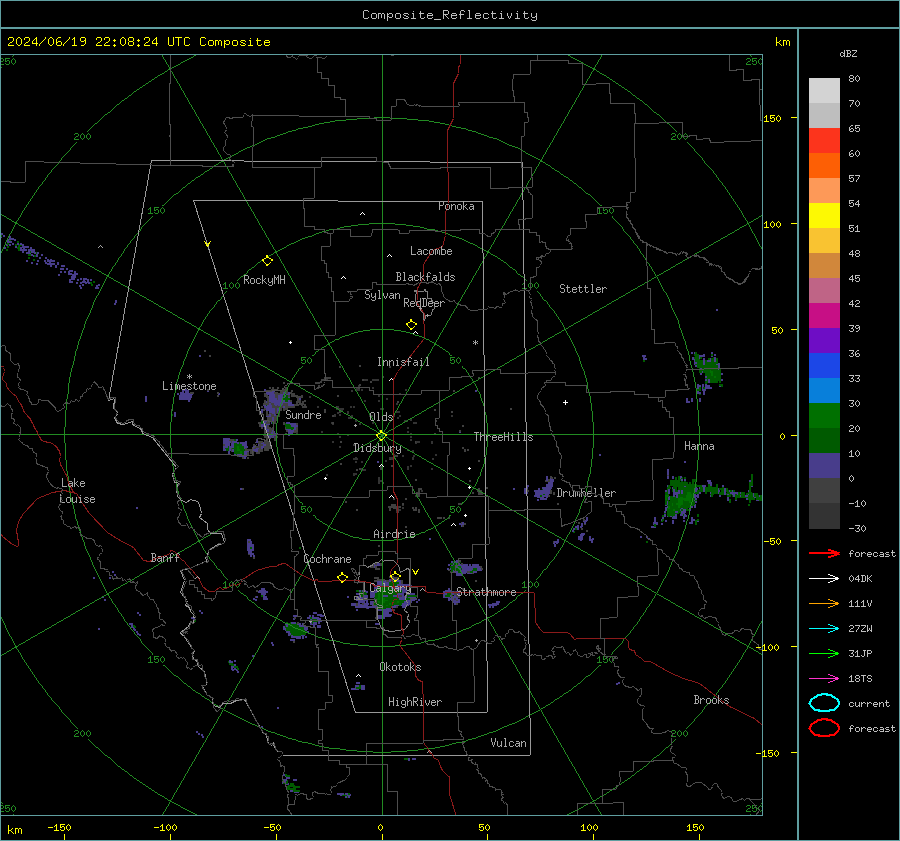Image resolution: width=900 pixels, height=841 pixels.
Task: Click the white plus marker near Drumheller
Action: [565, 402]
